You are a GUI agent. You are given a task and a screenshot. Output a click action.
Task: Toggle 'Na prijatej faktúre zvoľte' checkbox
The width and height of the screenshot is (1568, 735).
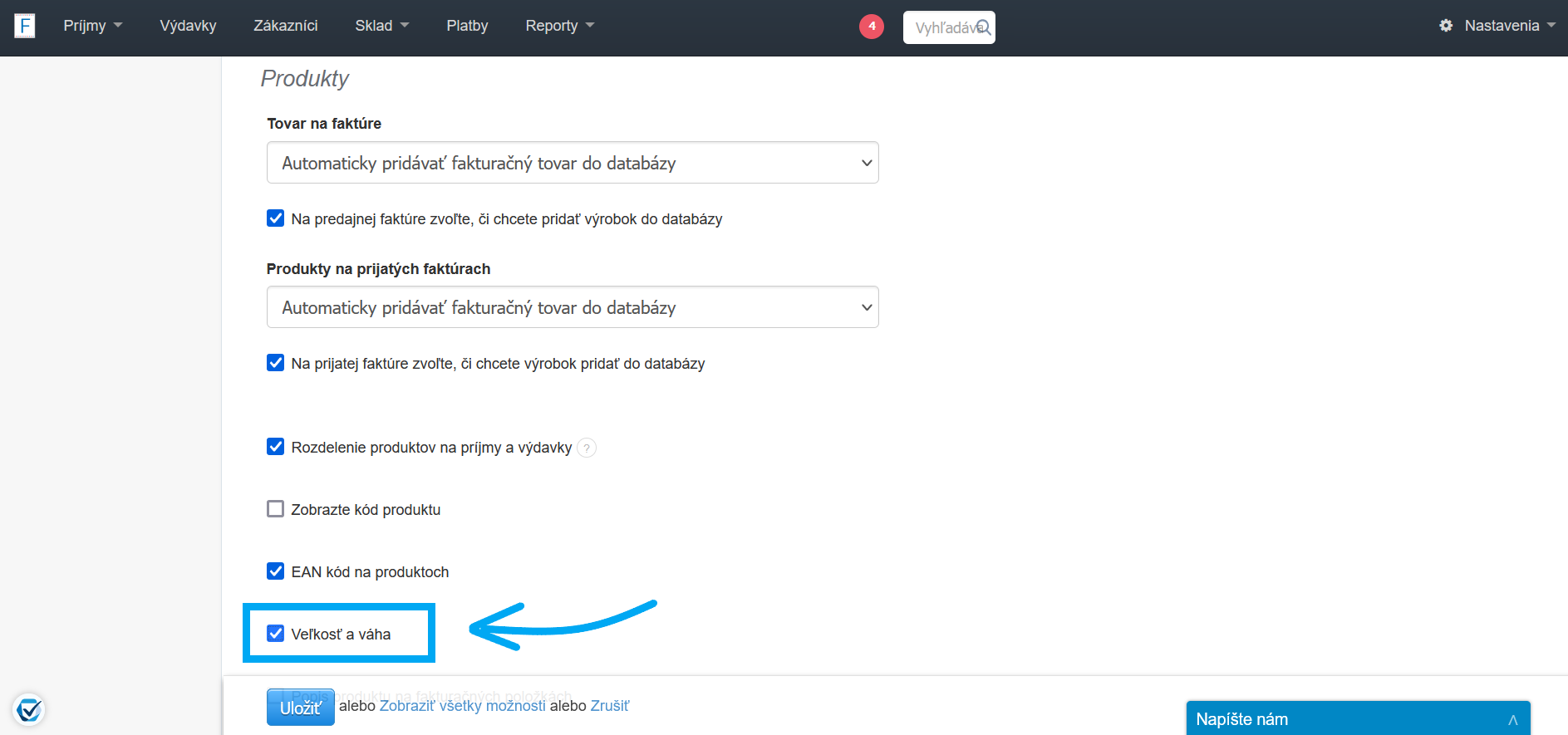(x=276, y=363)
